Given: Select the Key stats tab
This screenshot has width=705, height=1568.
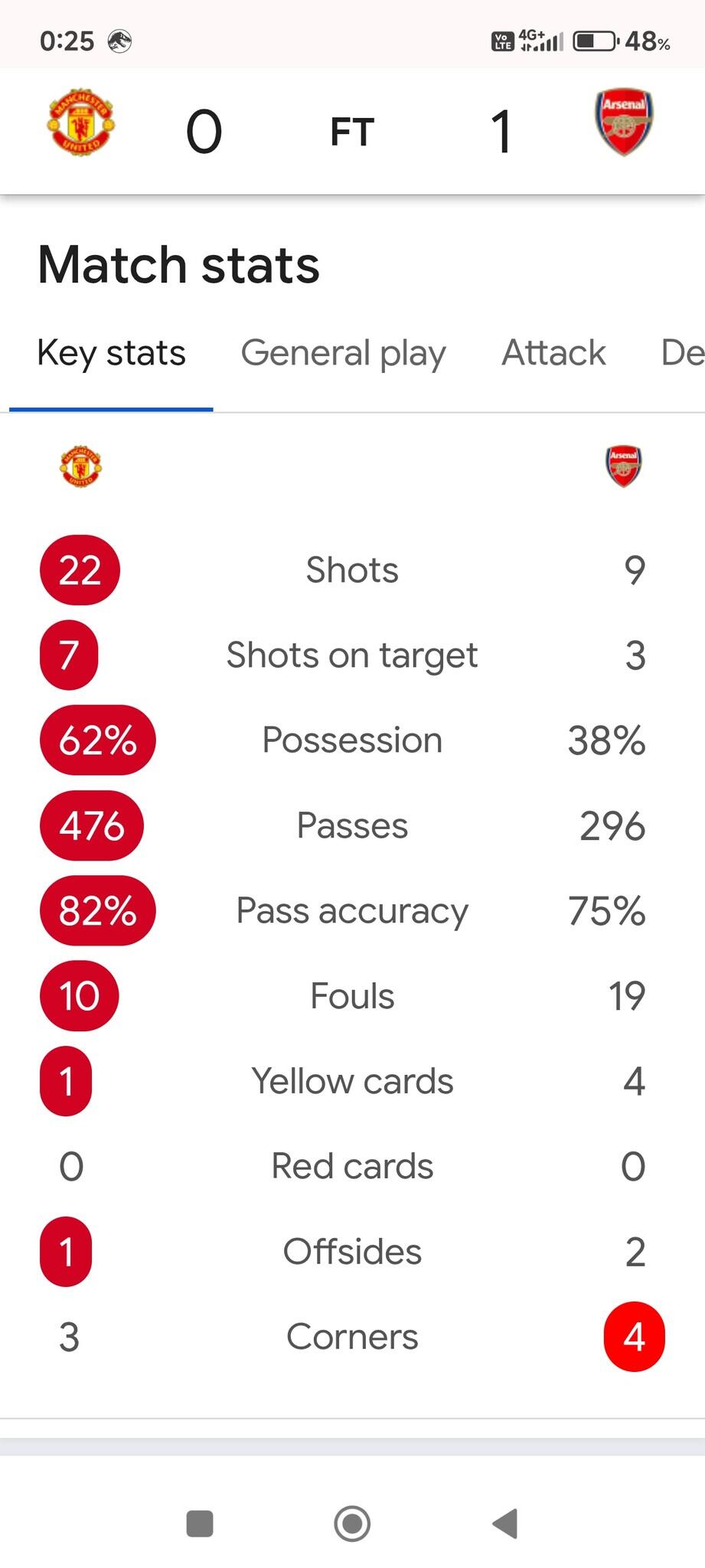Looking at the screenshot, I should 111,353.
